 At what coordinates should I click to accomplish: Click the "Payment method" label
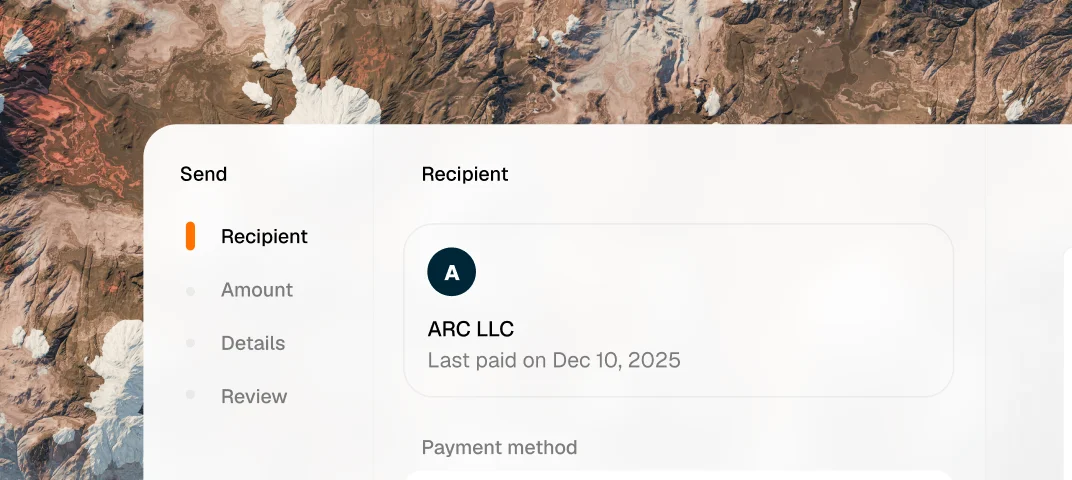[x=499, y=447]
